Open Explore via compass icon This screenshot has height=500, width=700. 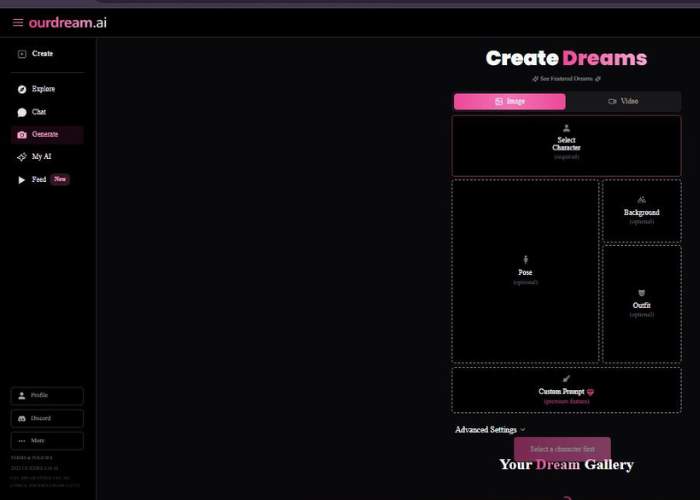pyautogui.click(x=22, y=89)
